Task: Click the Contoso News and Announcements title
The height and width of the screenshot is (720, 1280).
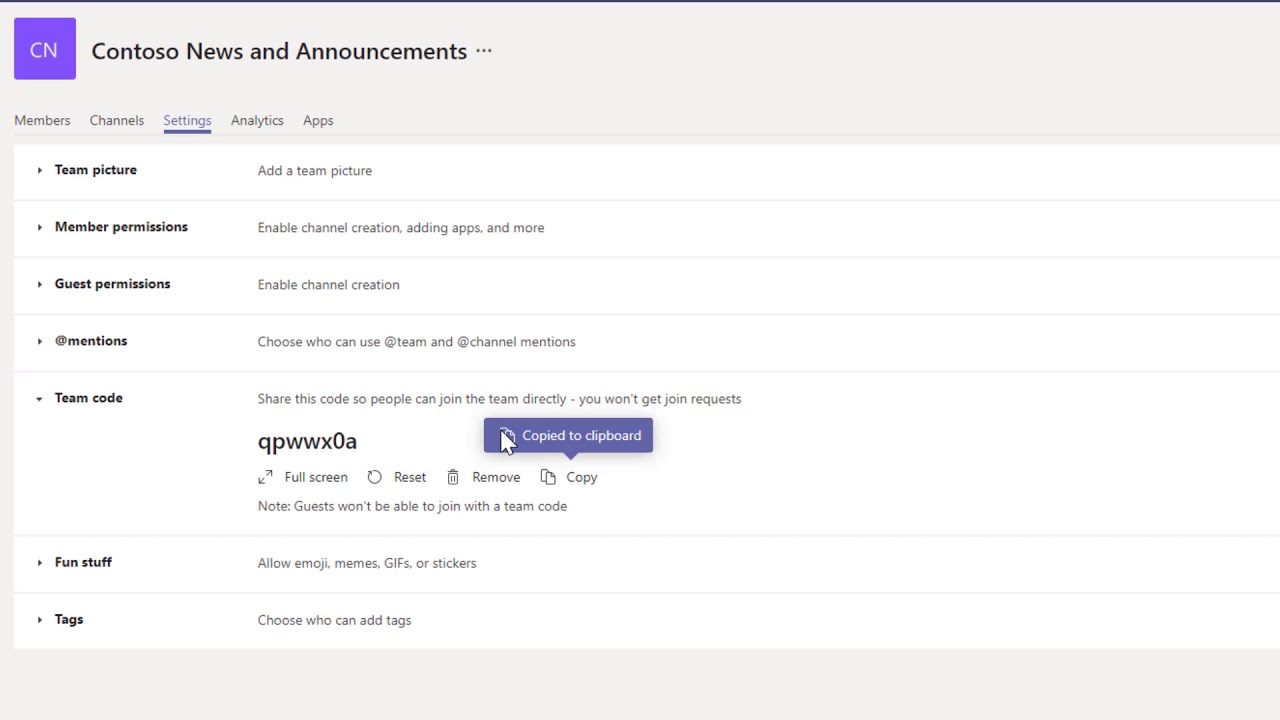Action: (x=279, y=51)
